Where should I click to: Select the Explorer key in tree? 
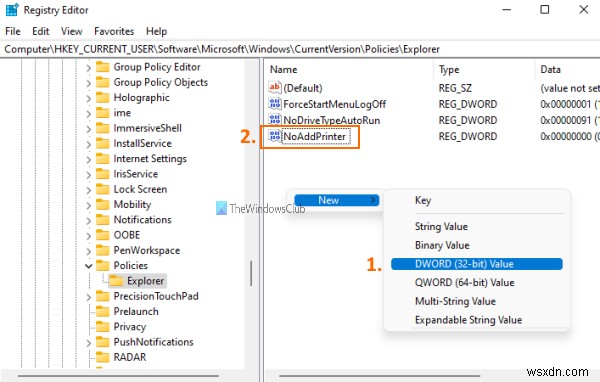pyautogui.click(x=145, y=281)
